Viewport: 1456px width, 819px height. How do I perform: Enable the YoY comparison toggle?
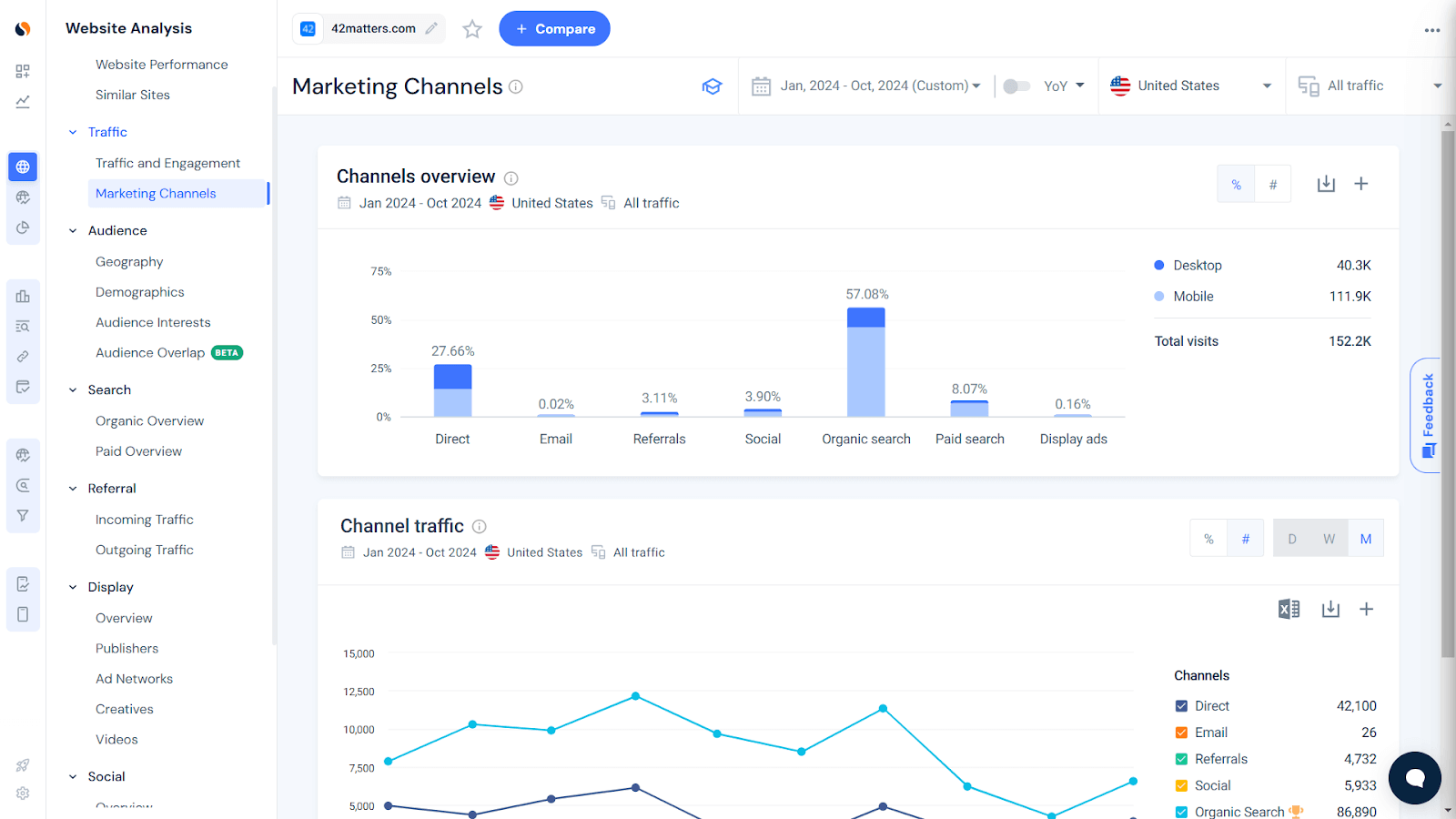pos(1016,85)
